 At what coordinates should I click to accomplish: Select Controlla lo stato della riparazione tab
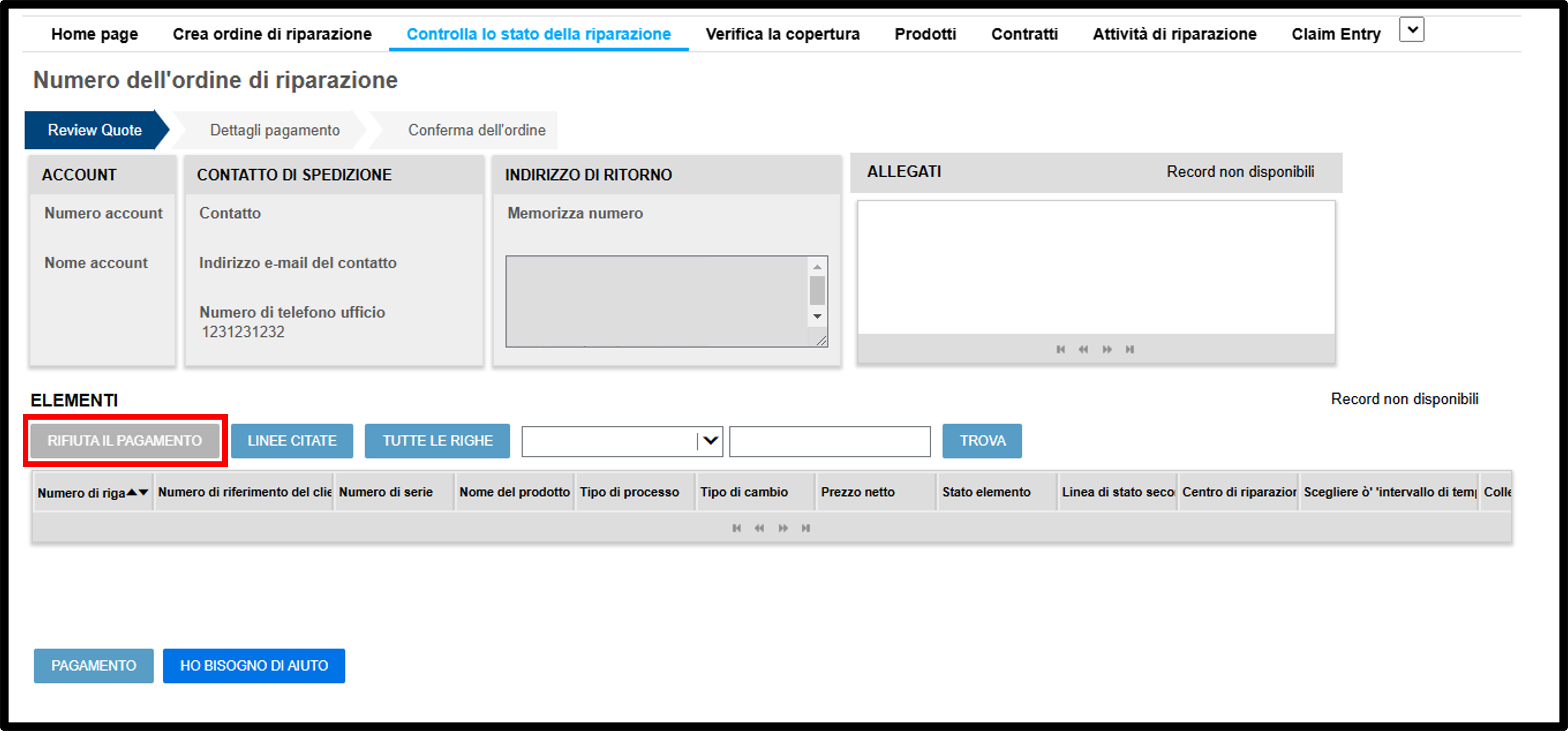pos(539,34)
